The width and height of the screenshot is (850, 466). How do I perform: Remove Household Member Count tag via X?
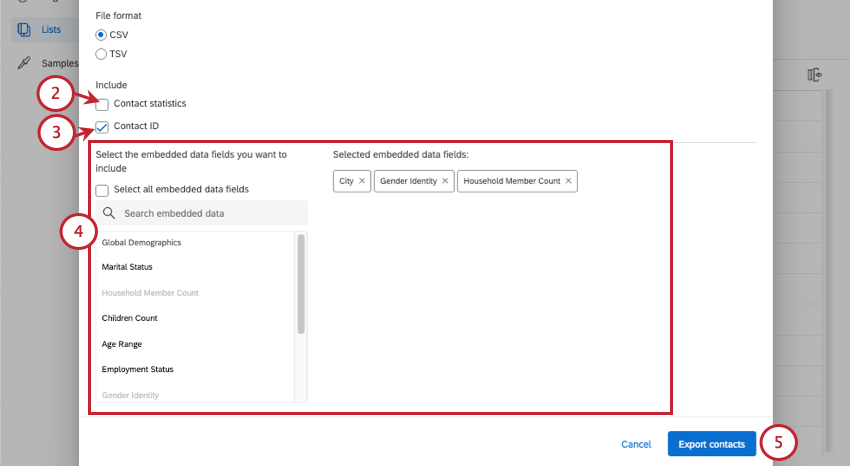pyautogui.click(x=569, y=181)
